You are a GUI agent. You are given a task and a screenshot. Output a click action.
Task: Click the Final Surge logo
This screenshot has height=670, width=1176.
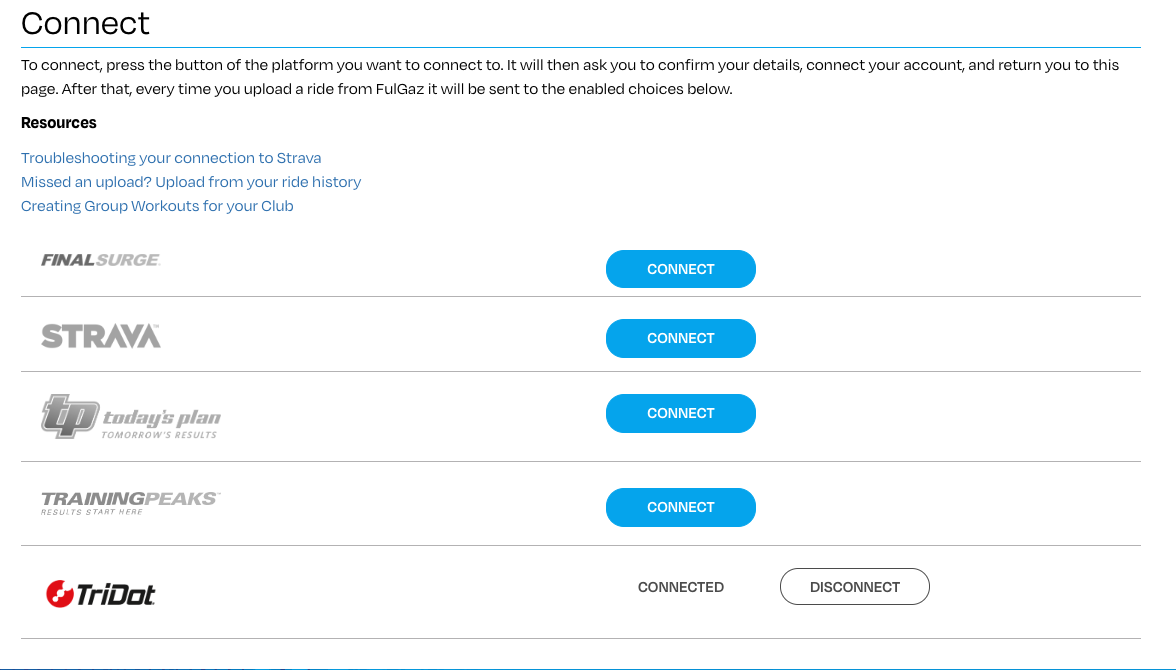click(100, 260)
